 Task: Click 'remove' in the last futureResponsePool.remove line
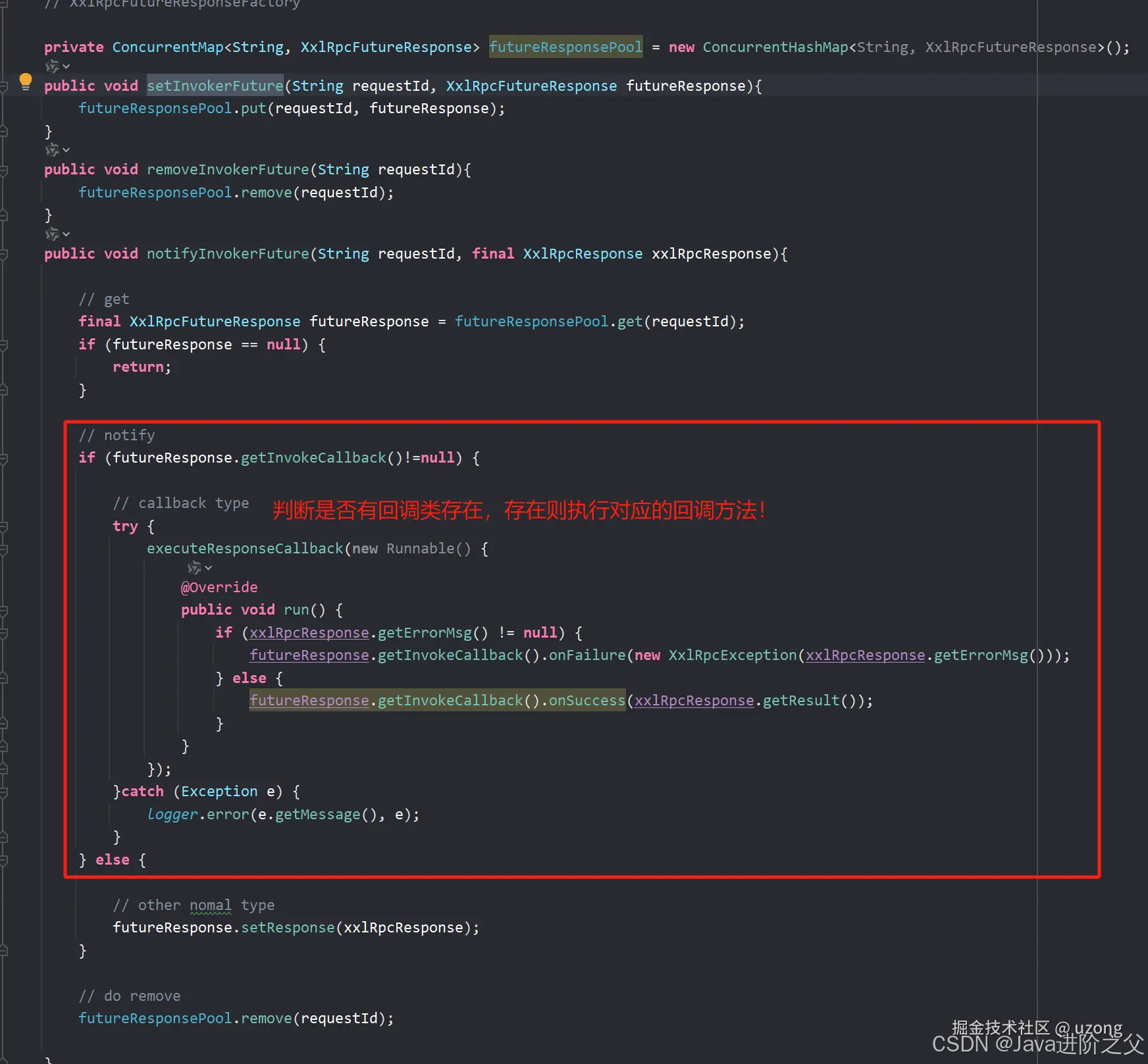click(266, 1018)
